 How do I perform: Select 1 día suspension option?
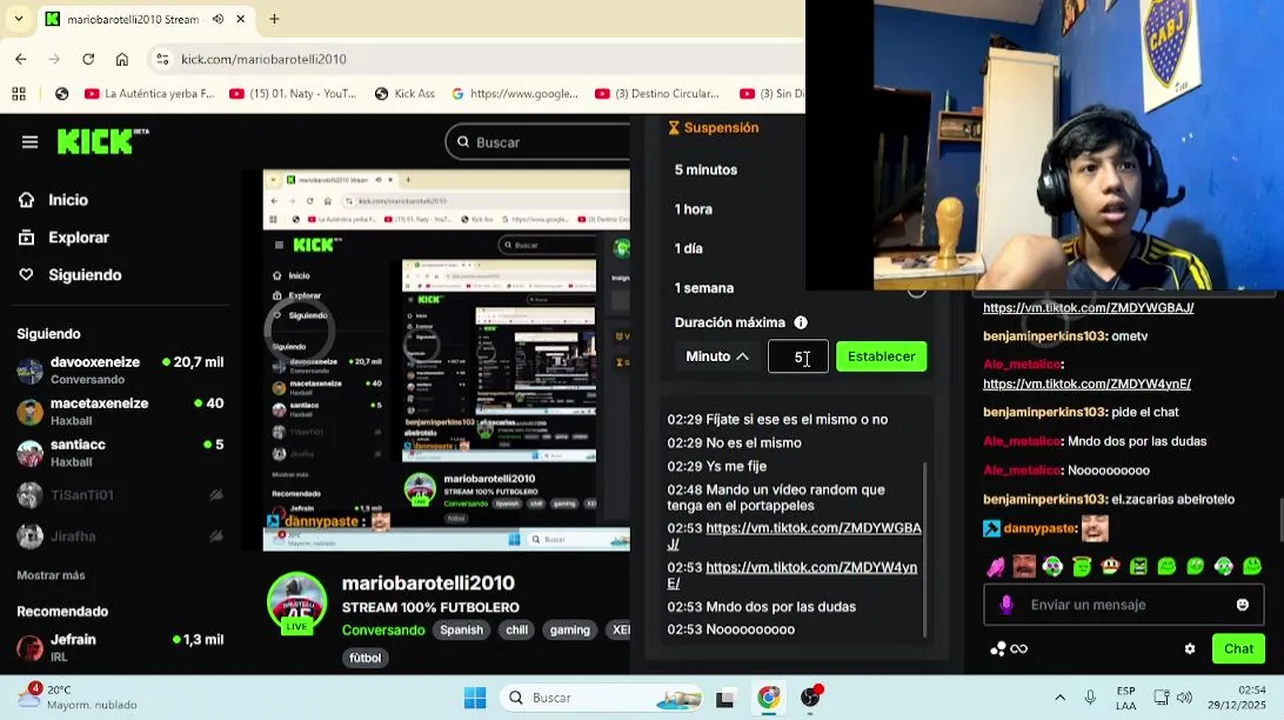[x=688, y=248]
